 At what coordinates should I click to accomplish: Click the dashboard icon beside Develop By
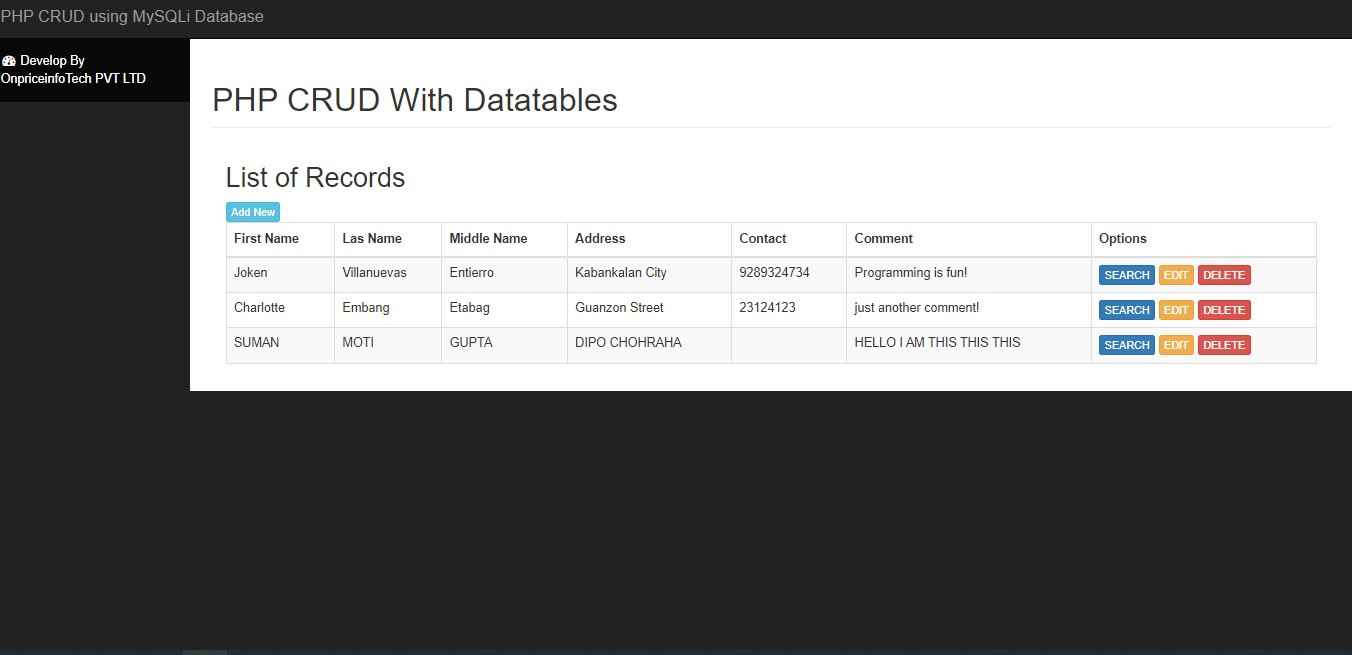coord(8,60)
